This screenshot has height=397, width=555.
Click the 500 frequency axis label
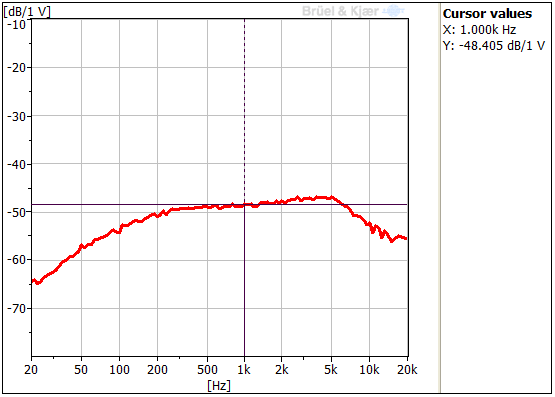tap(207, 370)
